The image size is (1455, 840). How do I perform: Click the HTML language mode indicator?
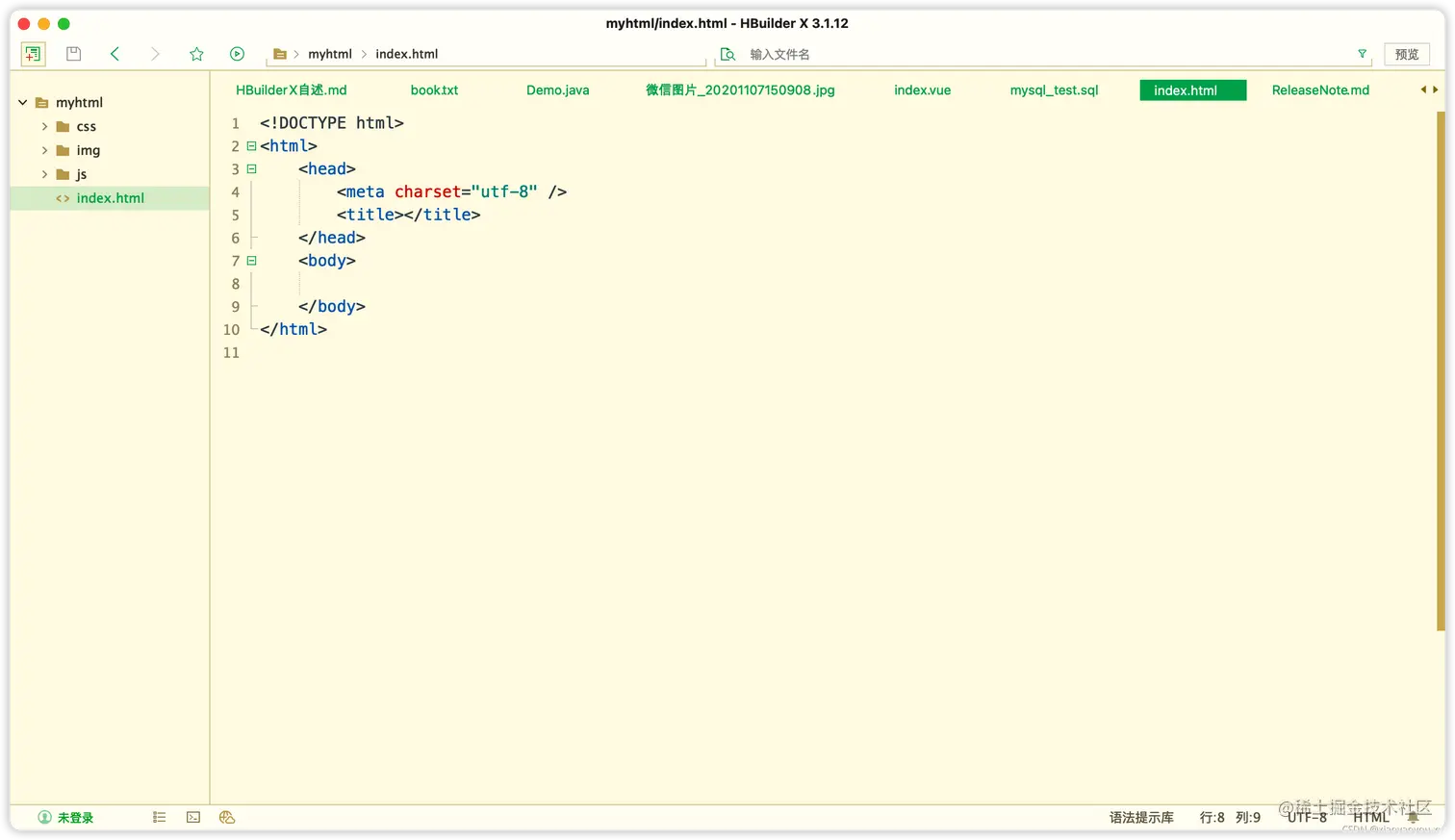coord(1371,818)
